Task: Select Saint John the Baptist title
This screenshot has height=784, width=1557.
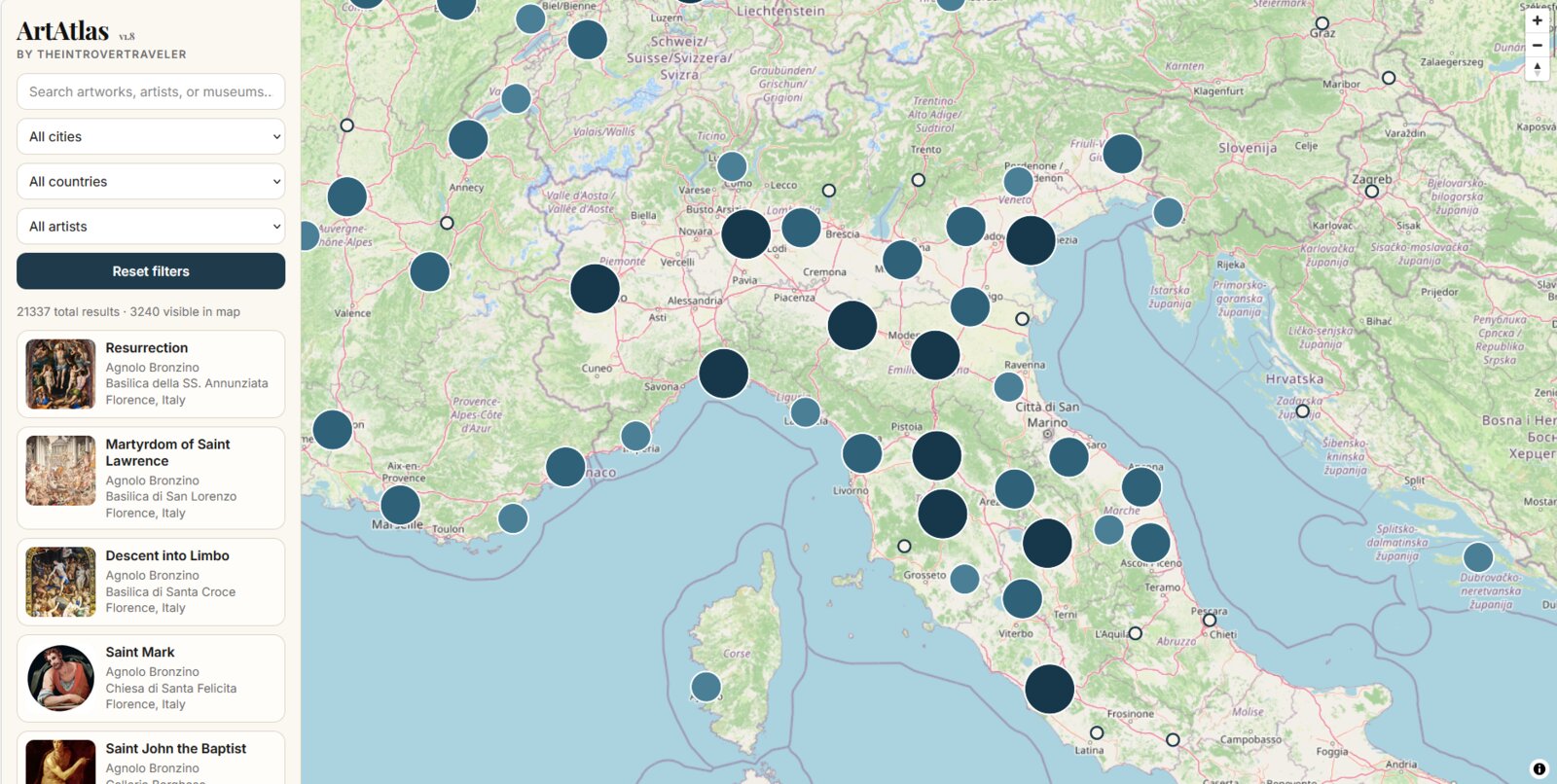Action: click(176, 748)
